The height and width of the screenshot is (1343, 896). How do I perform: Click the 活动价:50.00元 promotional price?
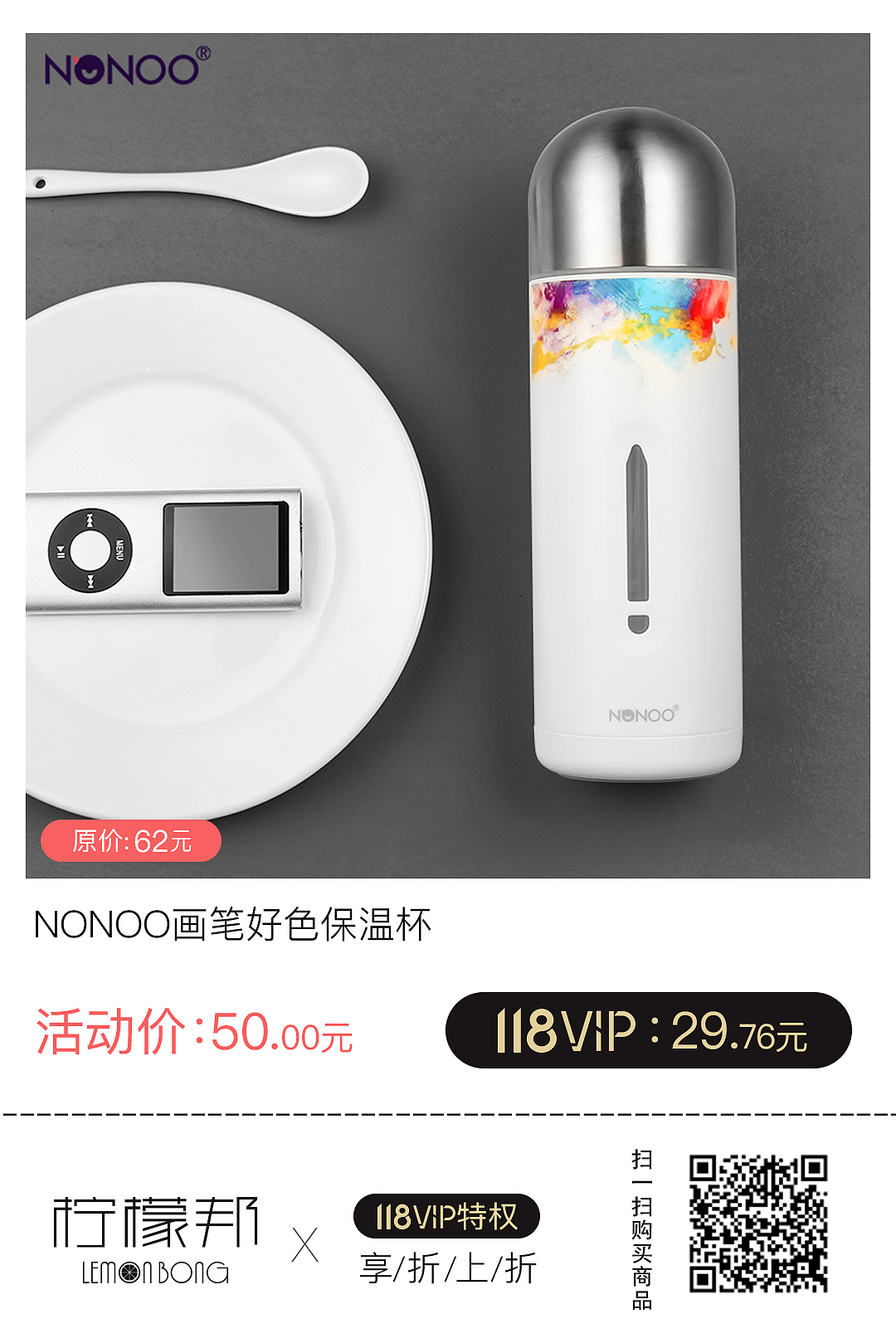(194, 1032)
